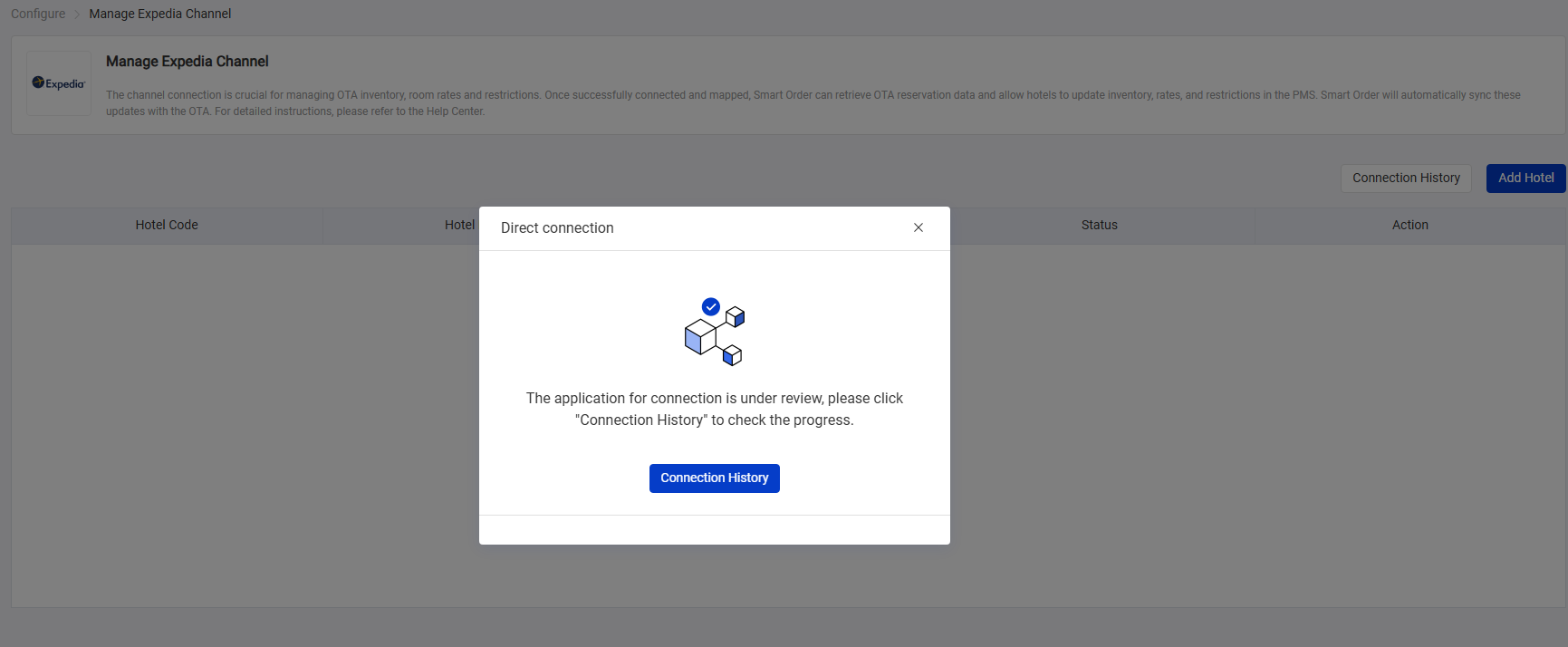Click the Status column header
The height and width of the screenshot is (647, 1568).
pos(1099,225)
